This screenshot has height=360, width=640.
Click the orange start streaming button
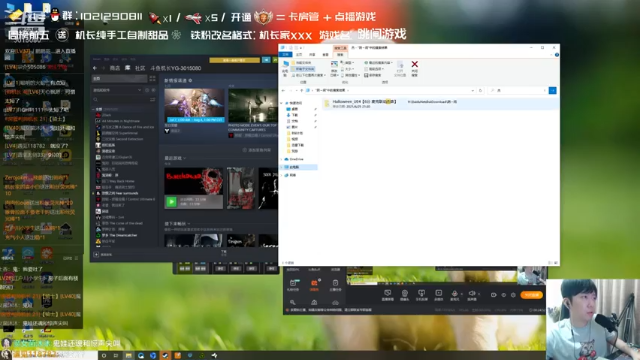tap(531, 295)
